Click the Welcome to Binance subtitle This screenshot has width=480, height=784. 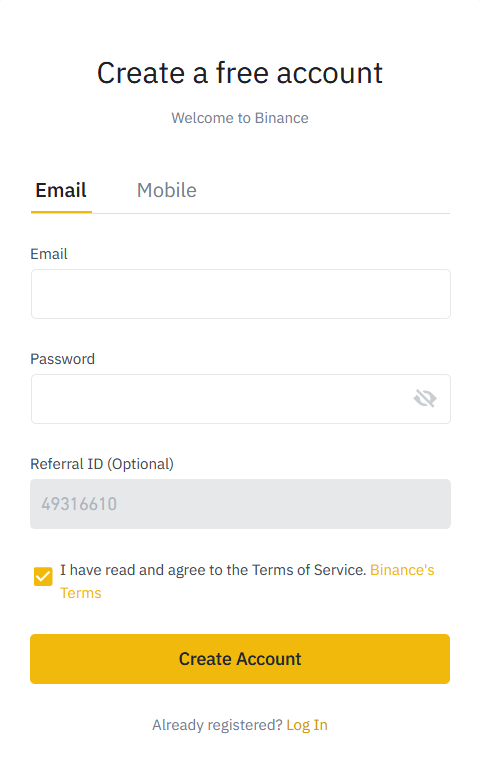coord(240,118)
